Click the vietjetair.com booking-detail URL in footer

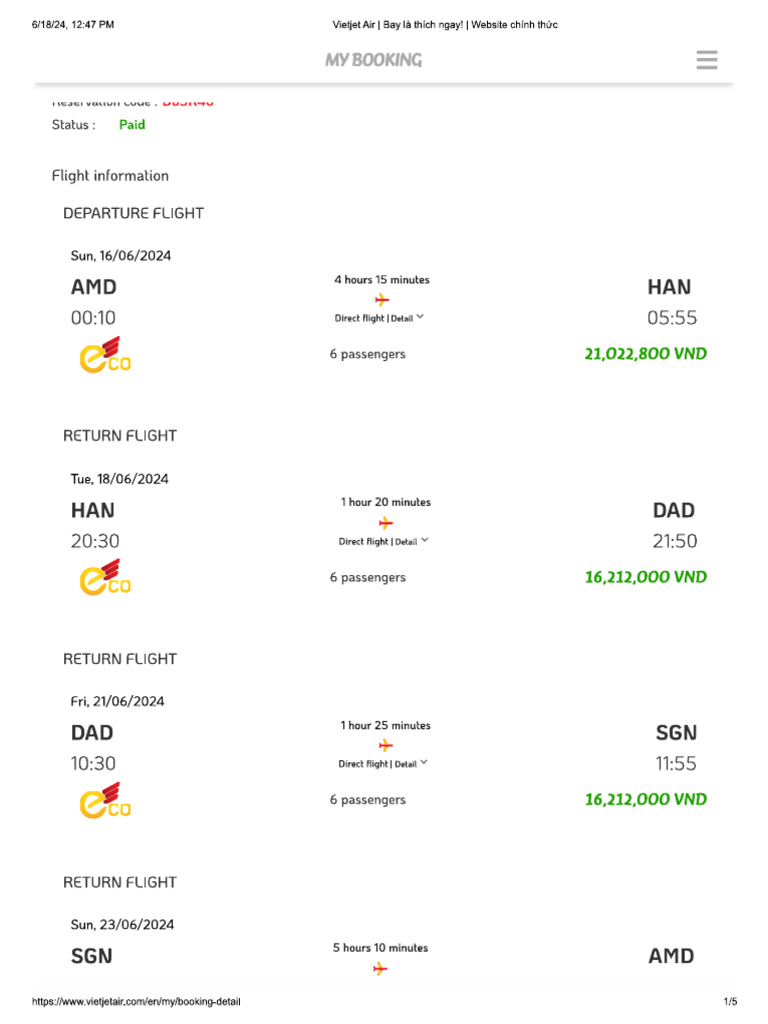136,1002
